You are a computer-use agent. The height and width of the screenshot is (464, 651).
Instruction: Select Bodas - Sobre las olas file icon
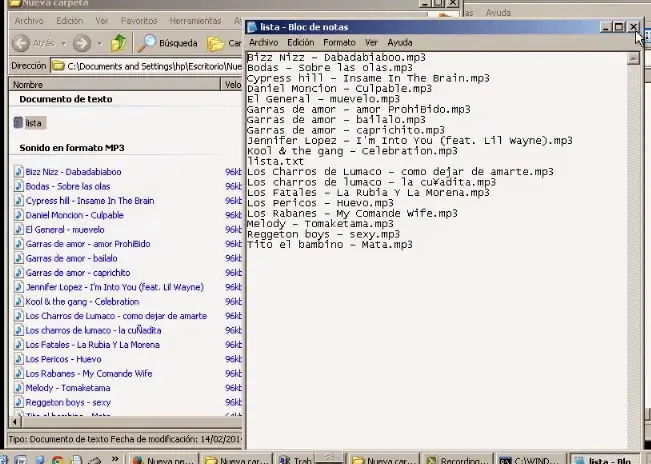click(18, 186)
